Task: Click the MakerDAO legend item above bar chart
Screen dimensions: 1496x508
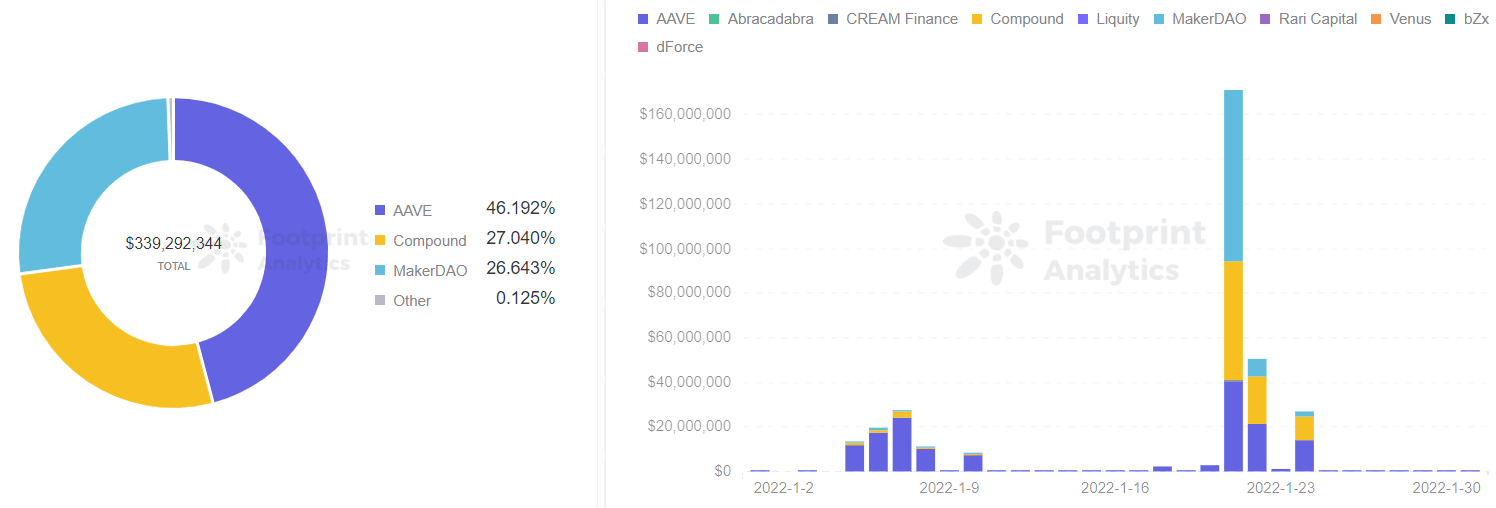Action: 1199,19
